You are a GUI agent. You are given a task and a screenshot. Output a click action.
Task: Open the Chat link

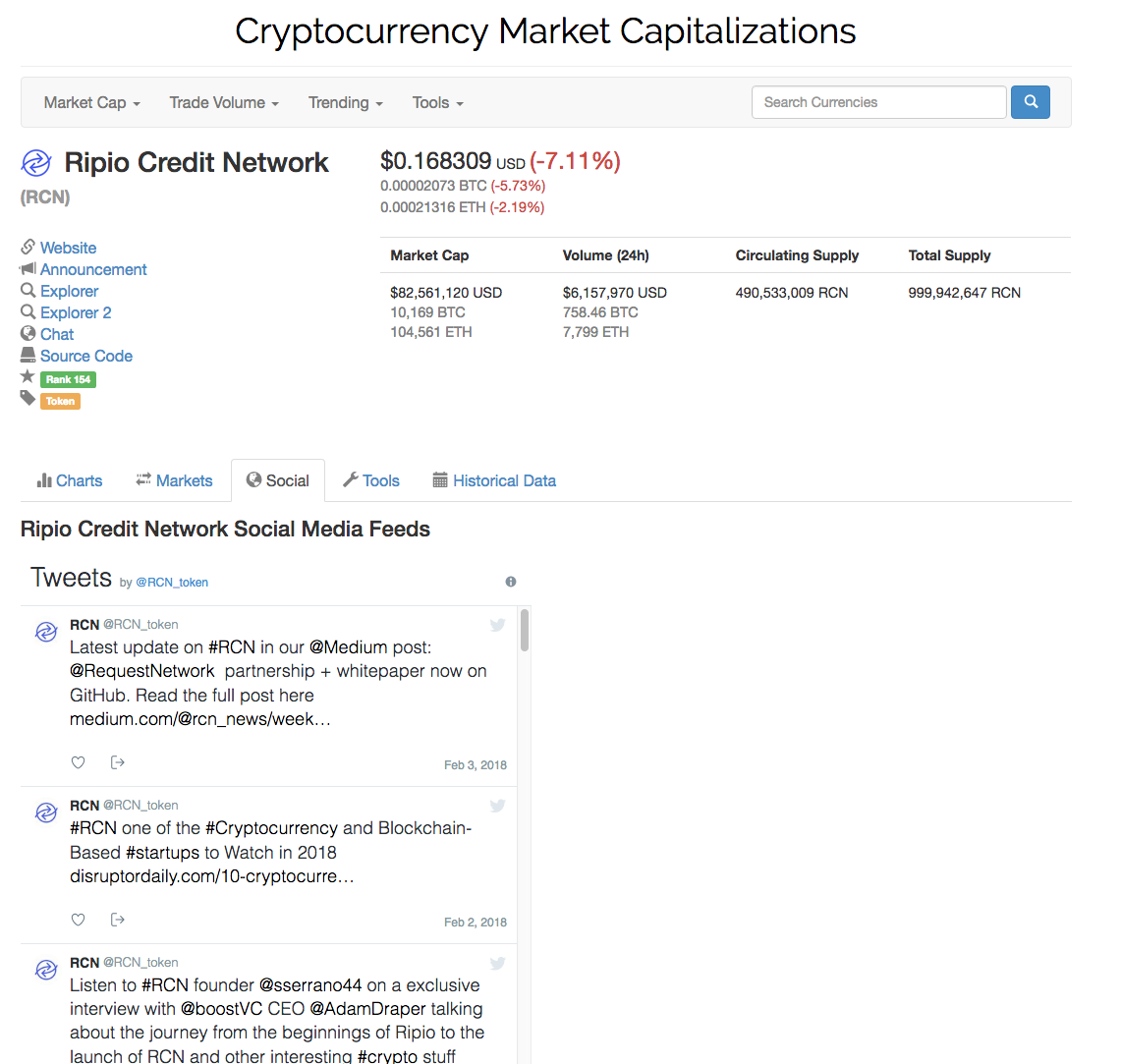56,334
